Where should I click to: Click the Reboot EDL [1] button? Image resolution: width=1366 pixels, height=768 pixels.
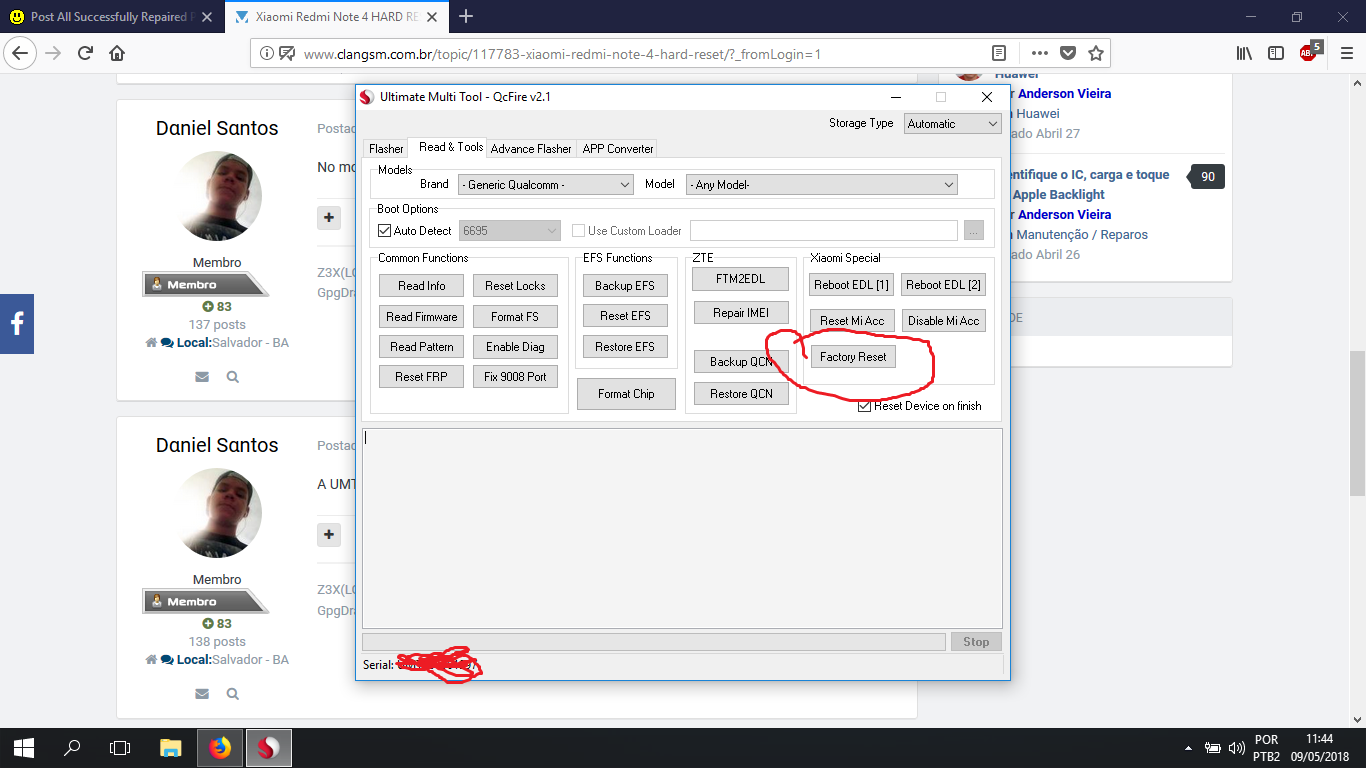pos(852,285)
